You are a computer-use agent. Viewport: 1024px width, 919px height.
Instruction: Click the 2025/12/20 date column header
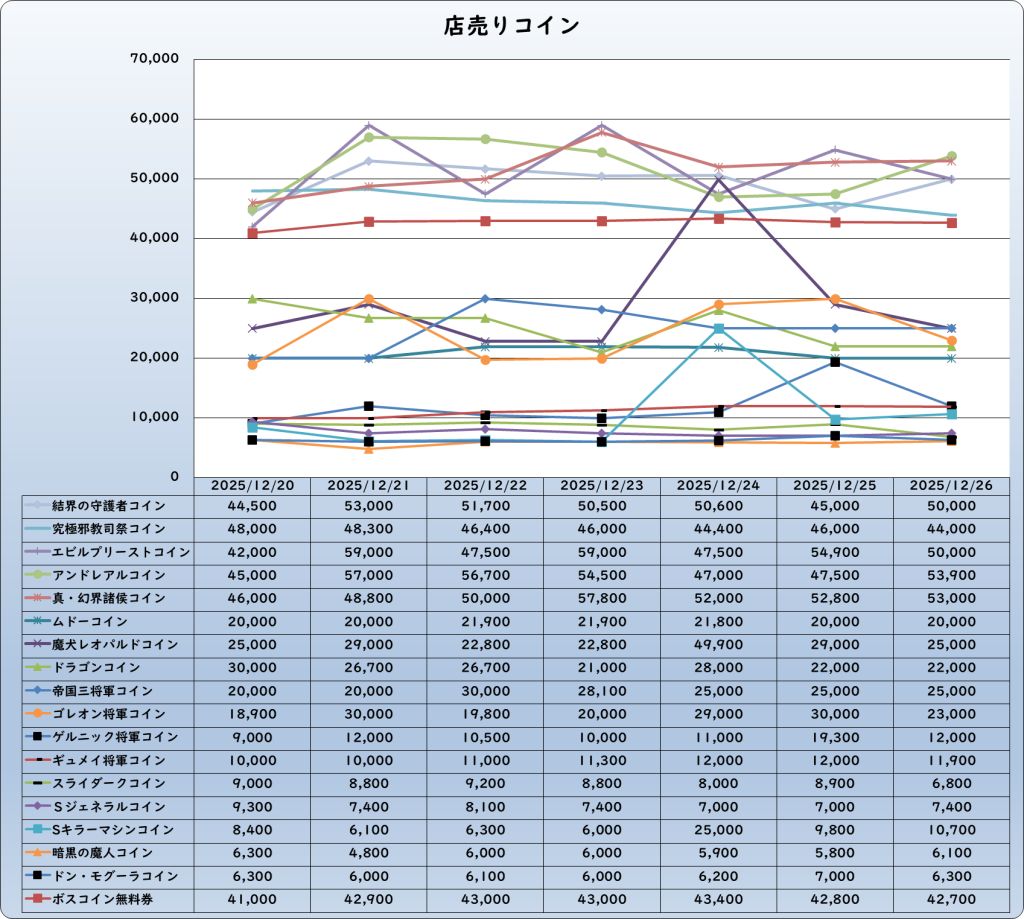click(x=252, y=484)
